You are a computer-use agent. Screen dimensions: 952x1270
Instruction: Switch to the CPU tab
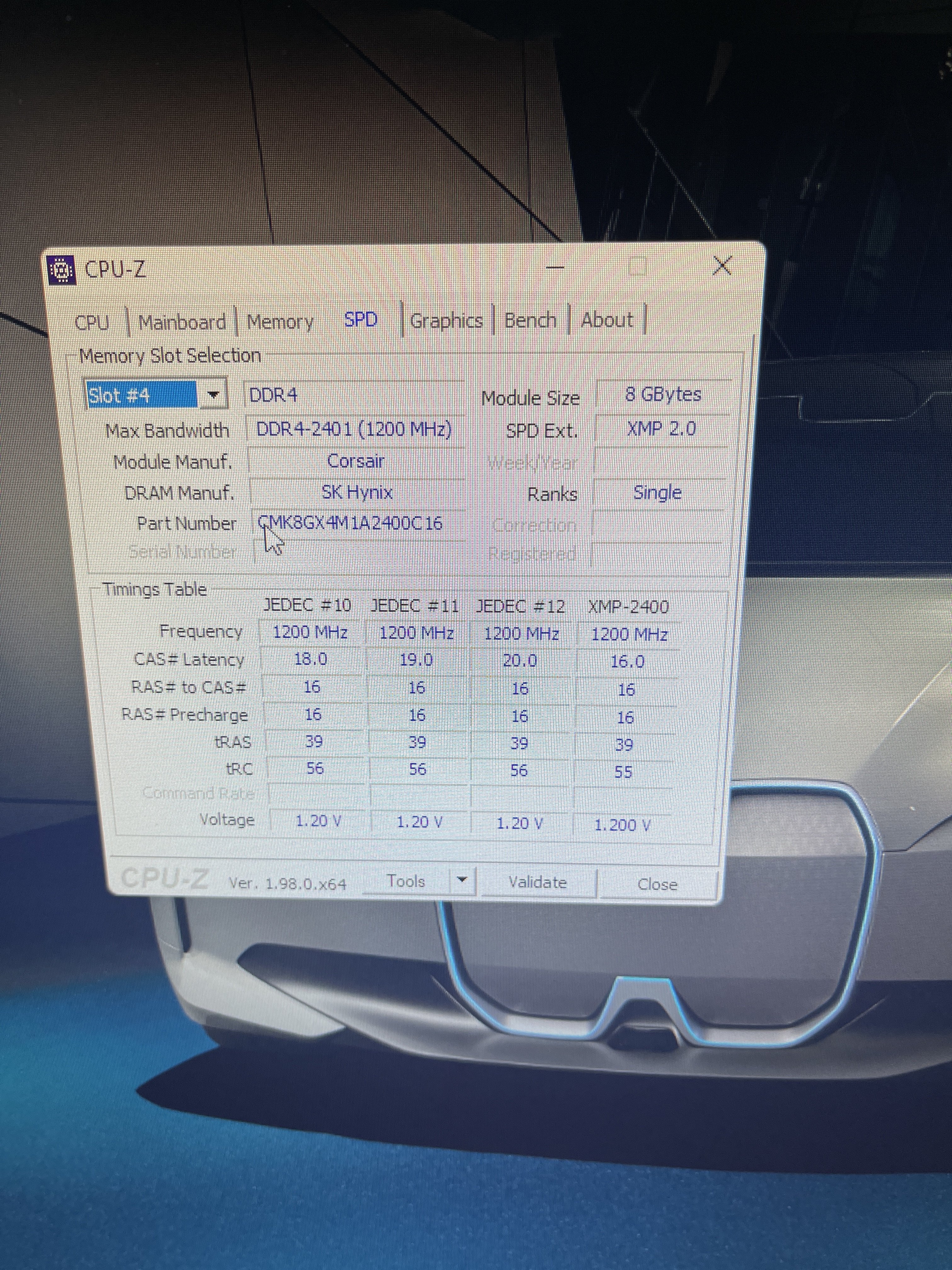[92, 323]
